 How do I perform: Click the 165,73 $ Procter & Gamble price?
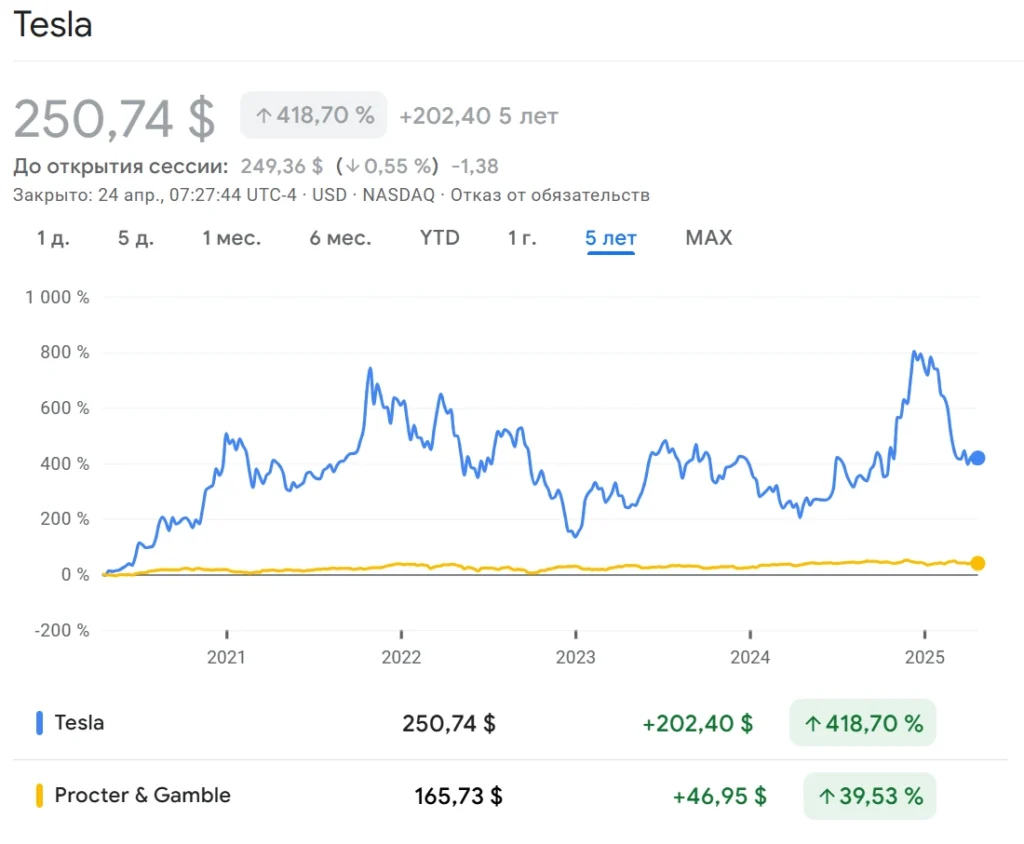tap(458, 796)
